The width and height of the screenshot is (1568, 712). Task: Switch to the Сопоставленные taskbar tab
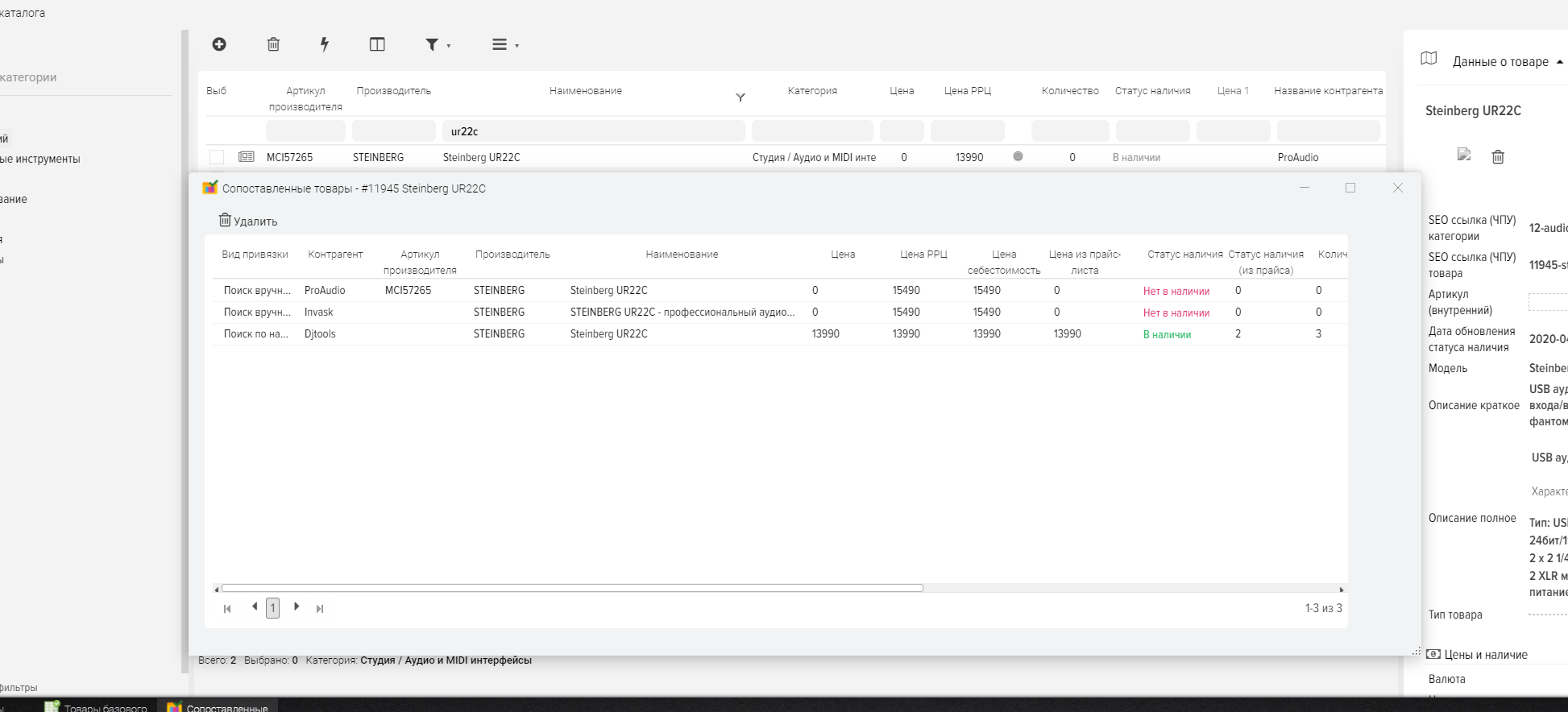click(218, 706)
